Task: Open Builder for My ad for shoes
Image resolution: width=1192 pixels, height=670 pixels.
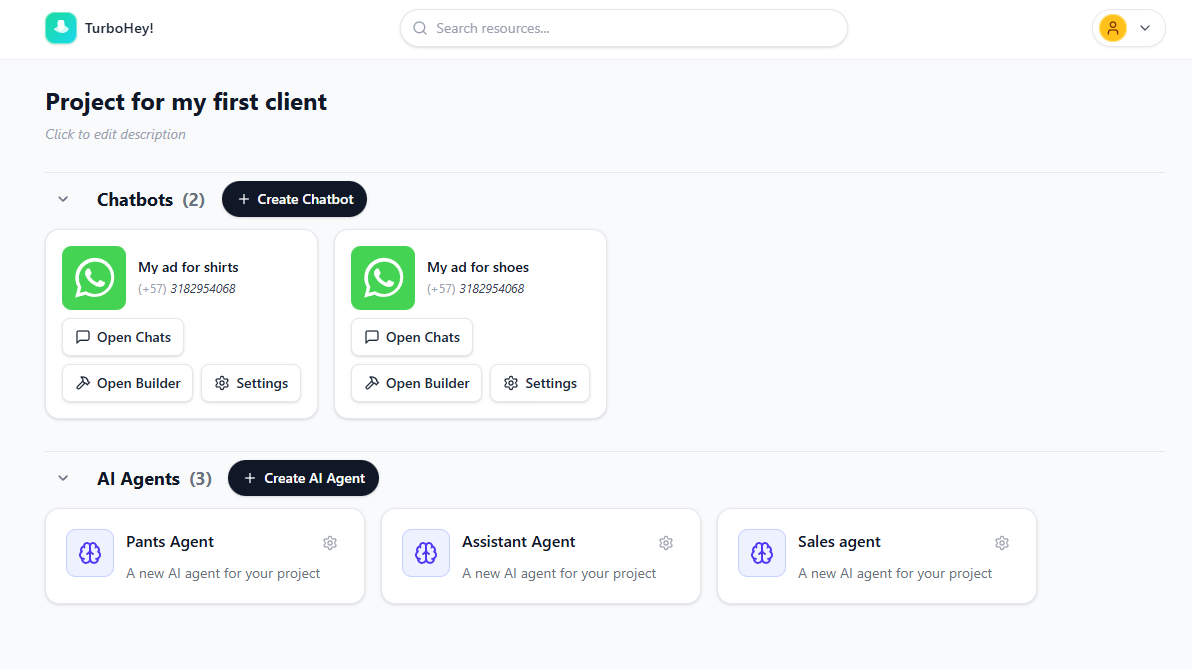Action: (416, 383)
